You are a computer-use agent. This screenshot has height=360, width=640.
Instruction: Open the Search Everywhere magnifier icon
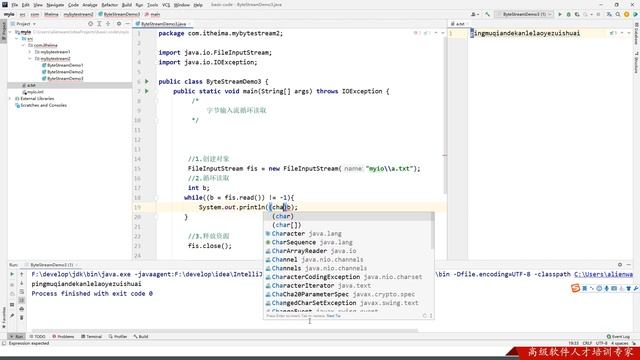(x=618, y=14)
